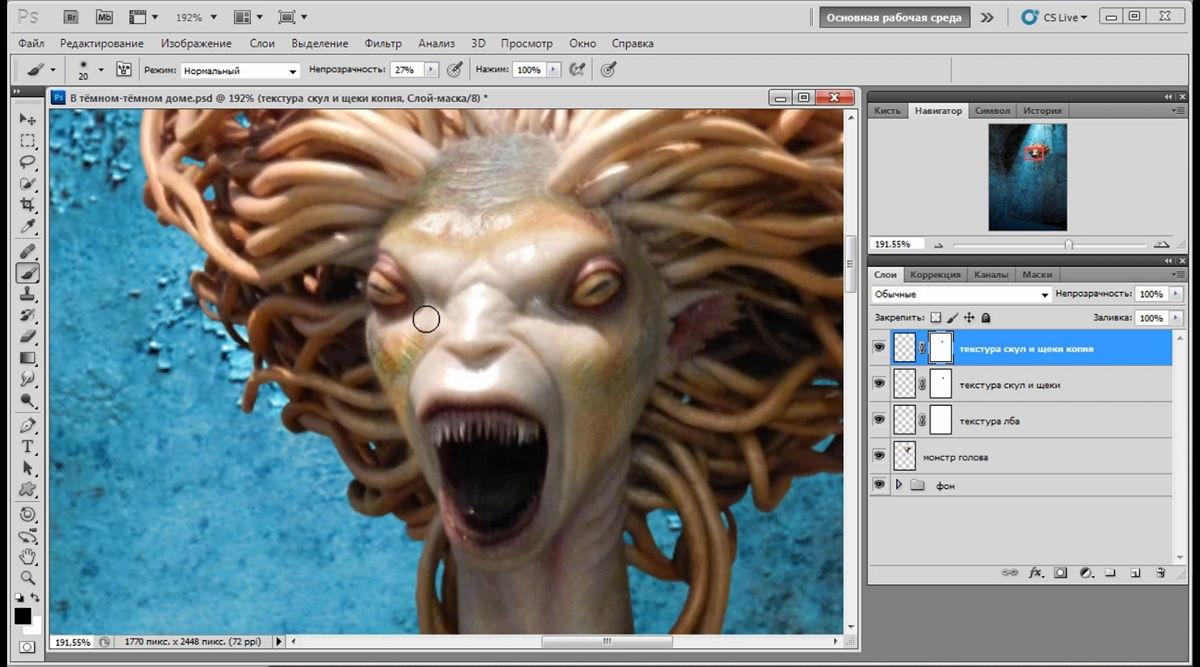
Task: Select the Custom Shape tool
Action: tap(27, 490)
